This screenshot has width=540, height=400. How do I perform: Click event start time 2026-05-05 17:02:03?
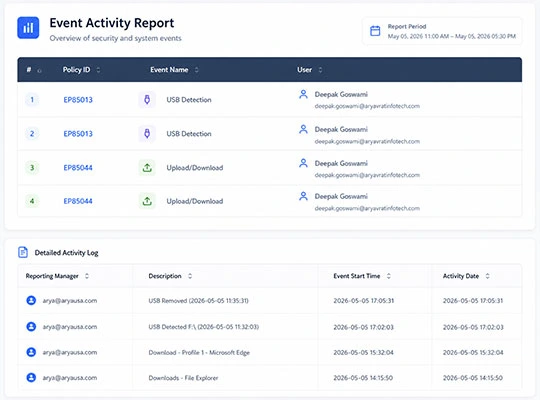pos(363,327)
